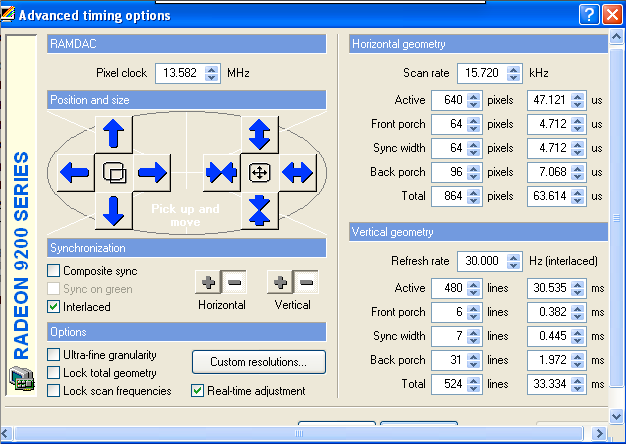Click the horizontal scrollbar thumb
This screenshot has height=444, width=626.
299,434
